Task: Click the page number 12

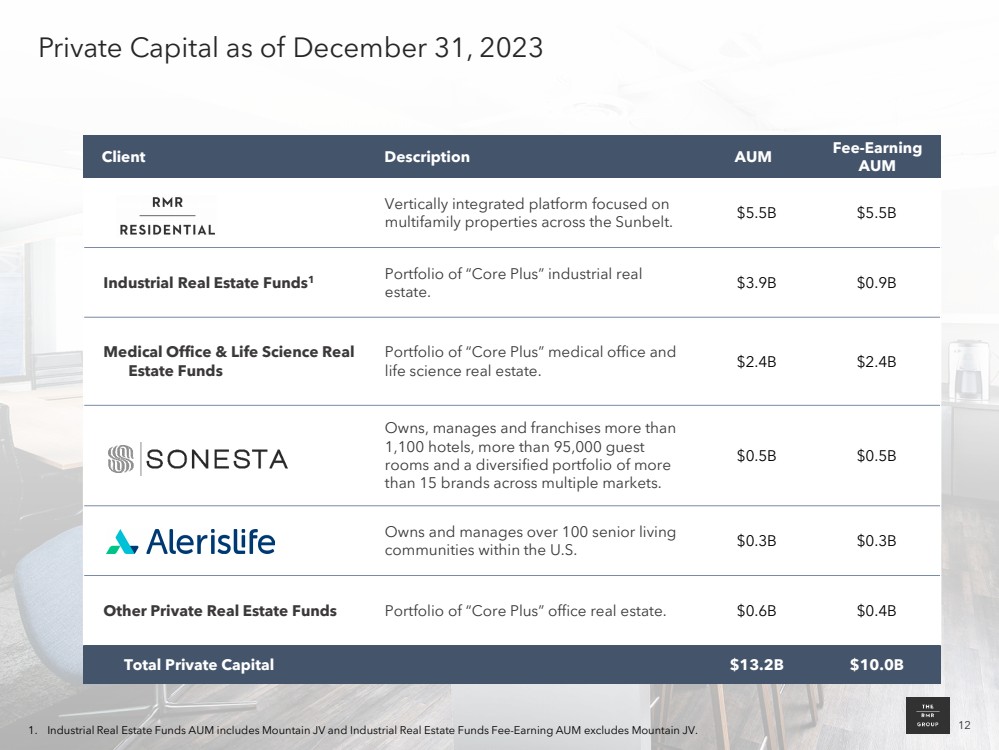Action: [965, 724]
